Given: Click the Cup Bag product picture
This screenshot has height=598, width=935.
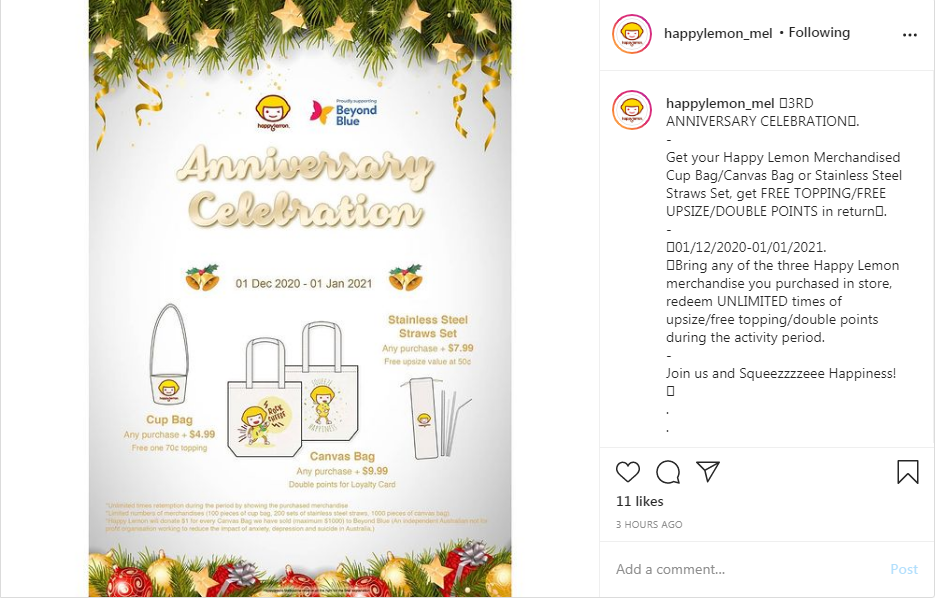Looking at the screenshot, I should [169, 355].
